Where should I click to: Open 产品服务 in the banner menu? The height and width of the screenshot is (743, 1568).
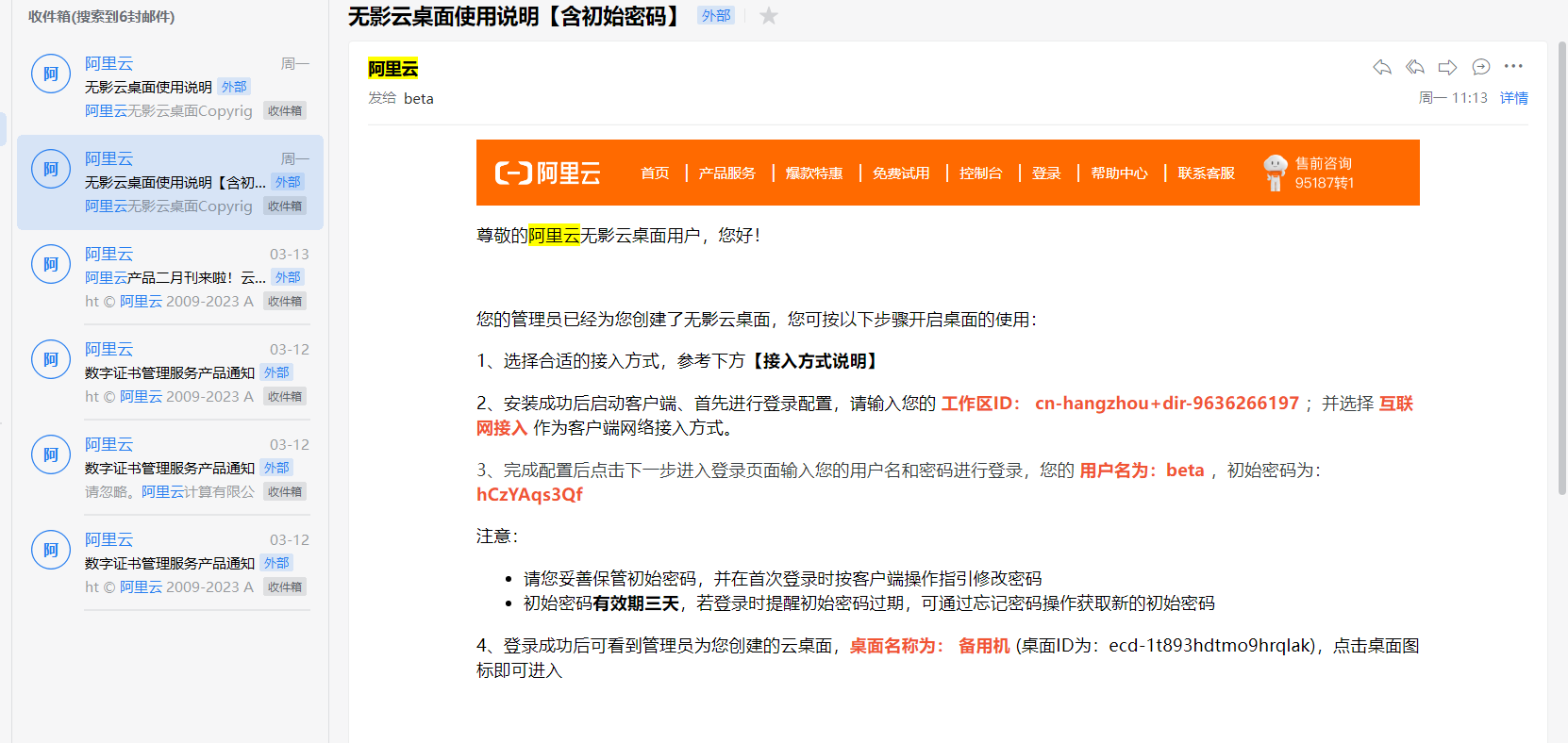[x=727, y=173]
